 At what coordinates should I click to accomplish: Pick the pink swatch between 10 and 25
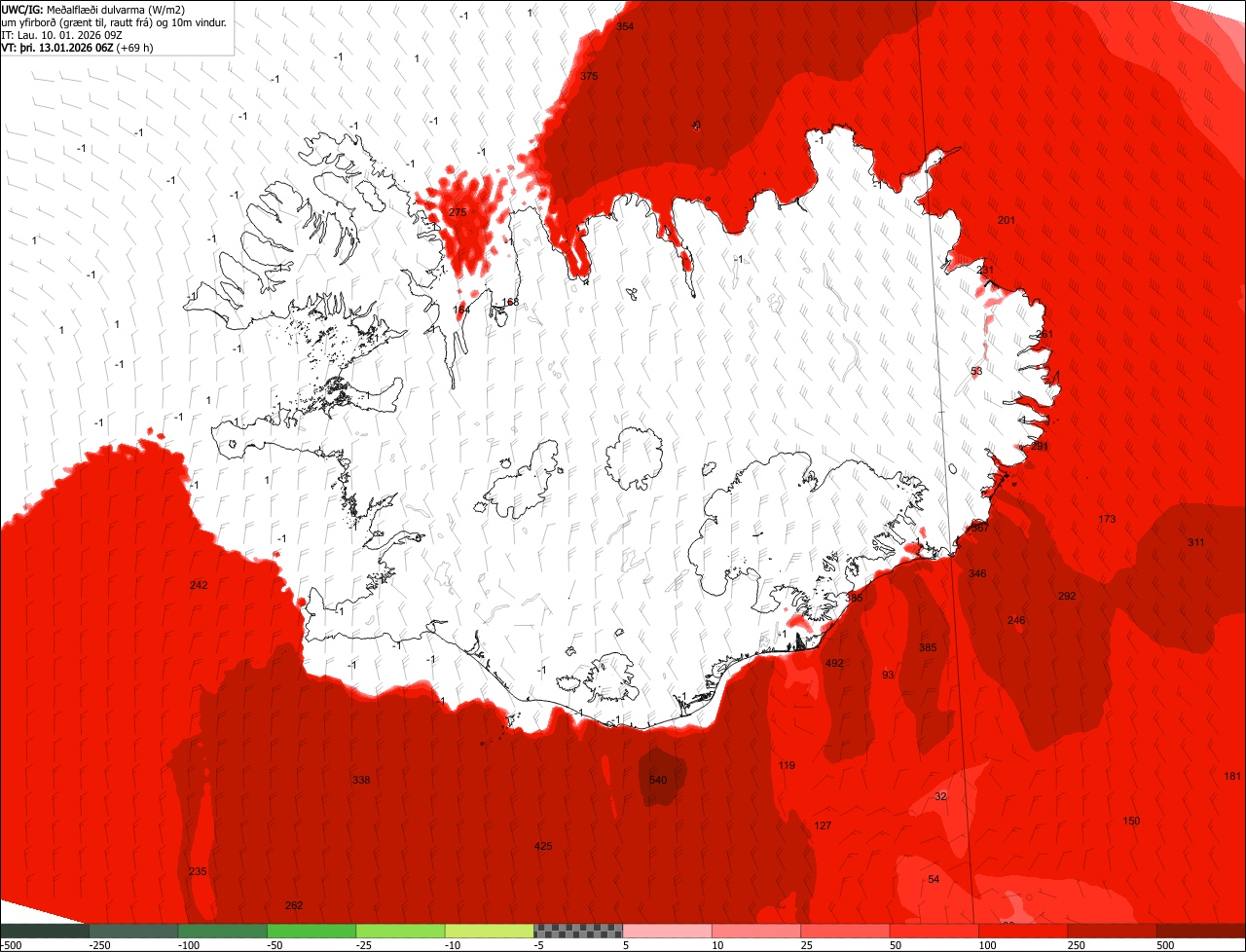tap(756, 931)
